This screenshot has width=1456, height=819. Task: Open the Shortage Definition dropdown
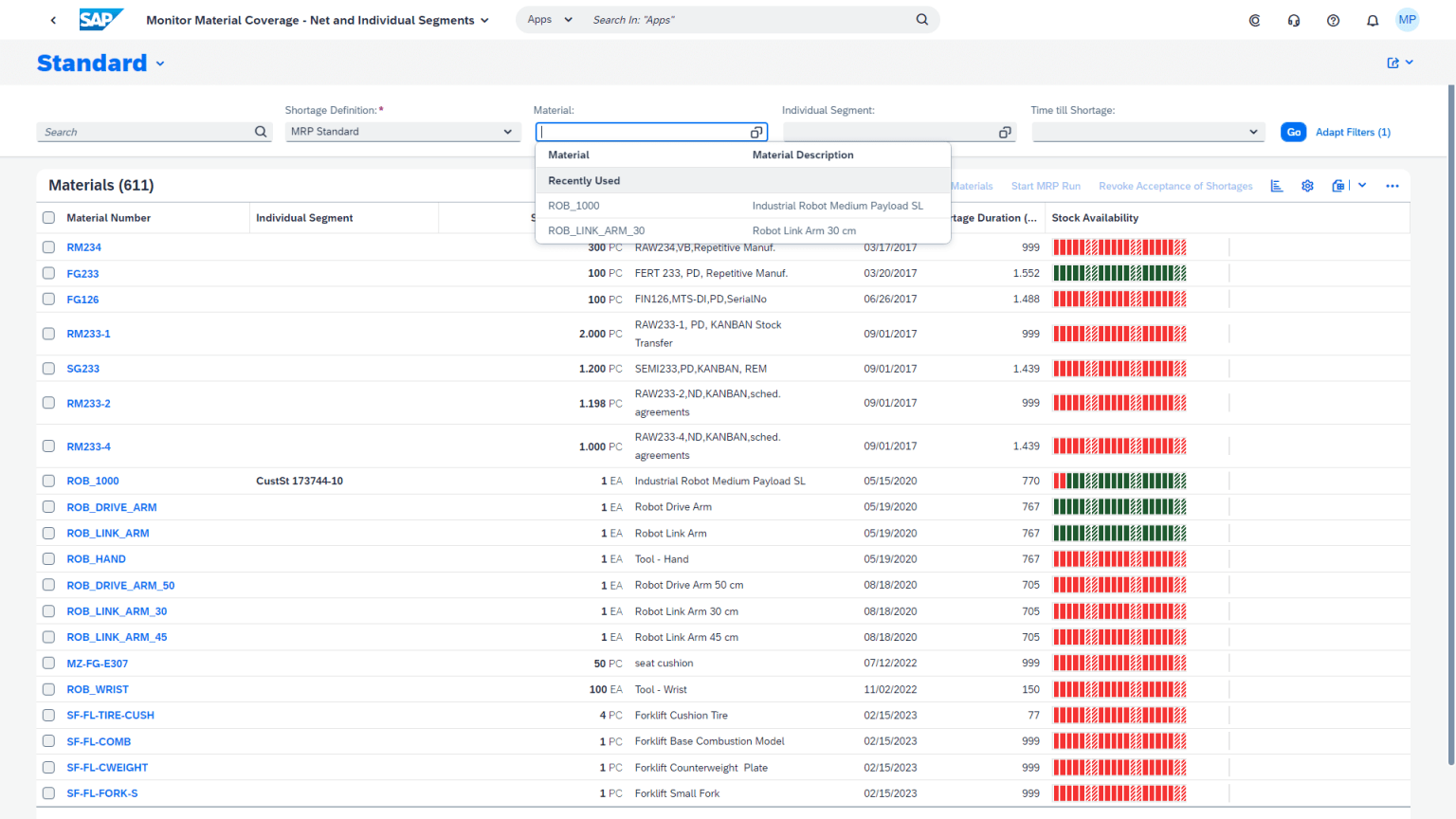point(402,131)
